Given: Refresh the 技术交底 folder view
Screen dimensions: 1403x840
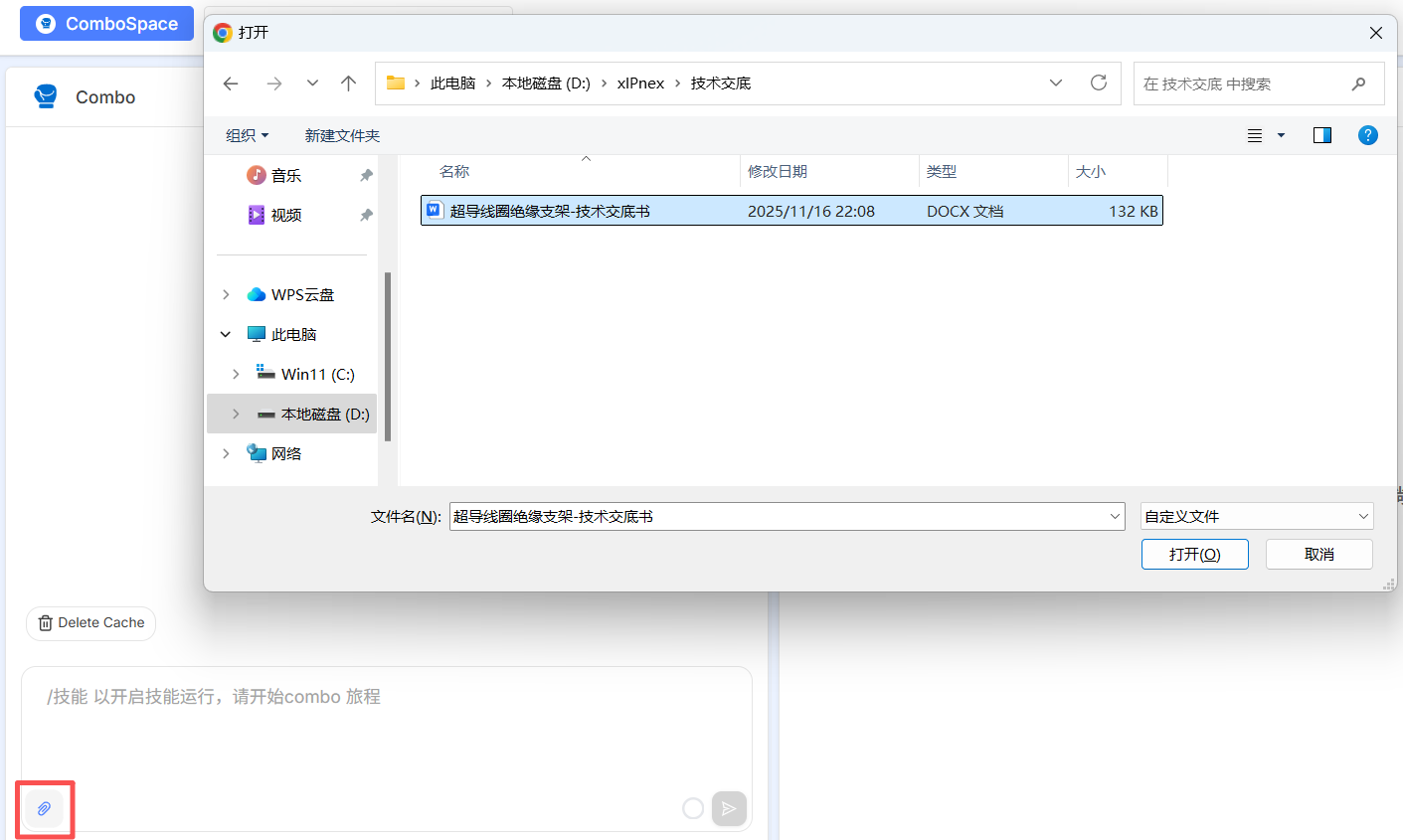Looking at the screenshot, I should click(x=1098, y=84).
